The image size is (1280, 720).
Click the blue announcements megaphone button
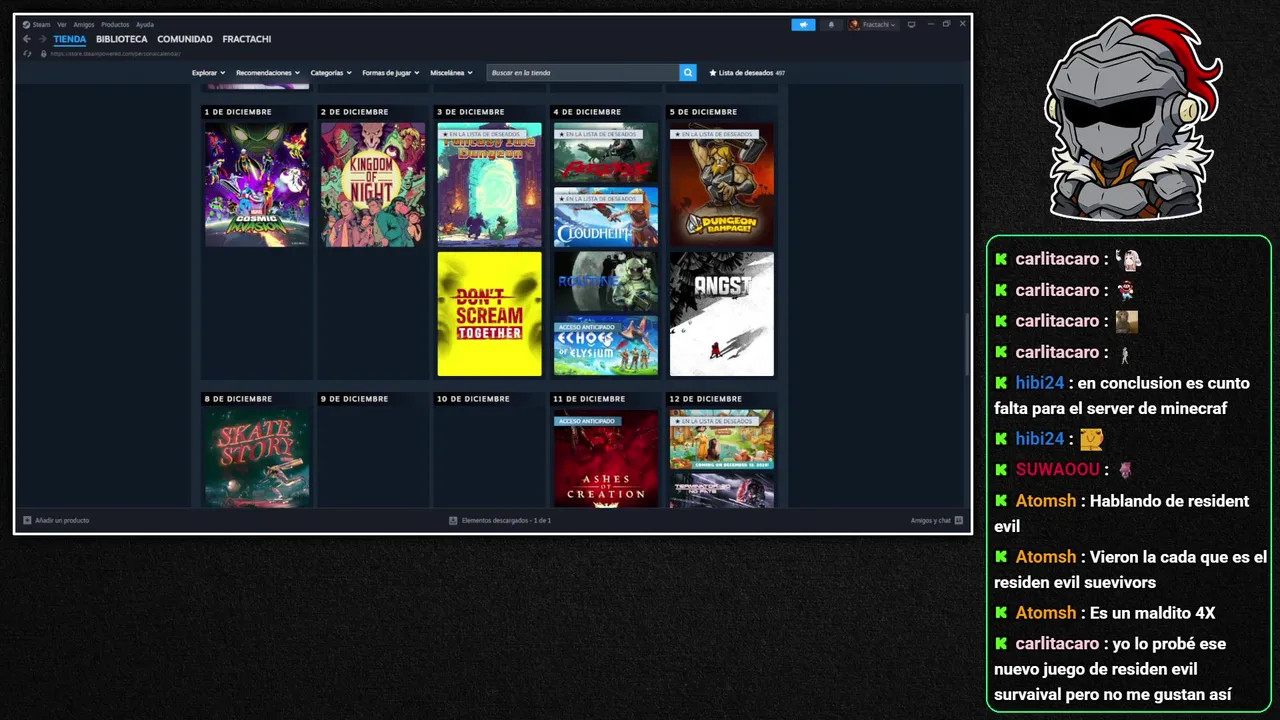[803, 25]
